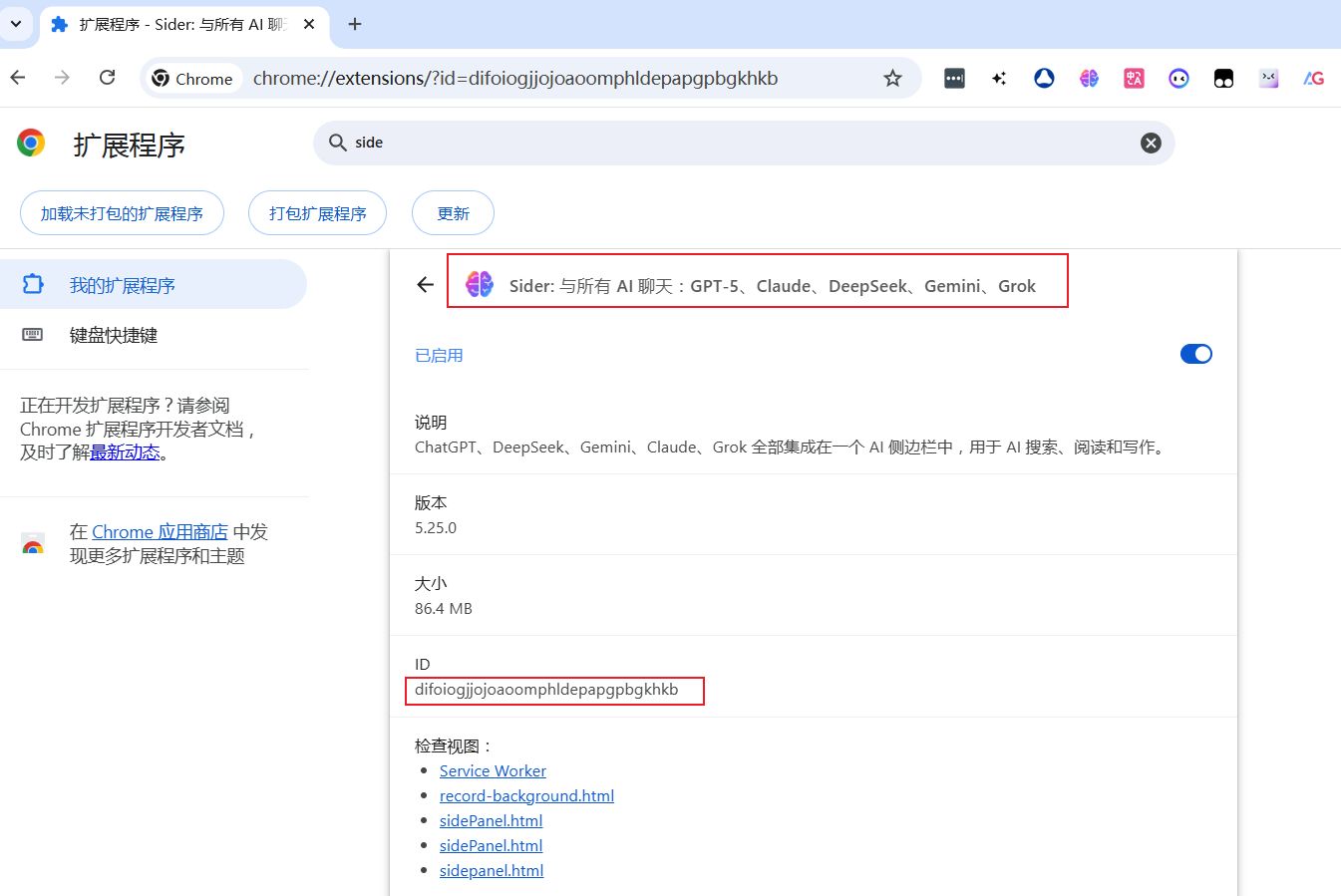Open the pink translation extension icon

[x=1134, y=79]
